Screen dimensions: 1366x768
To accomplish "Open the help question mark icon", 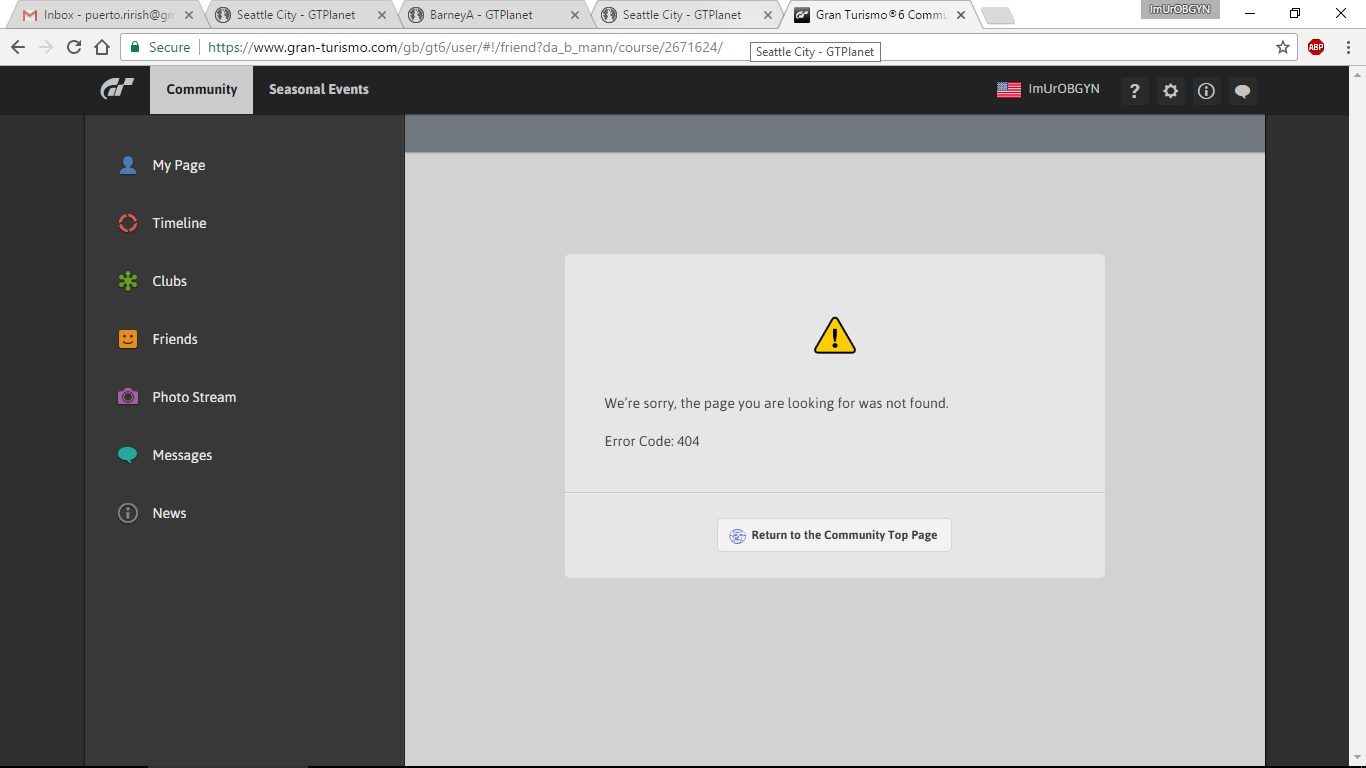I will tap(1134, 91).
